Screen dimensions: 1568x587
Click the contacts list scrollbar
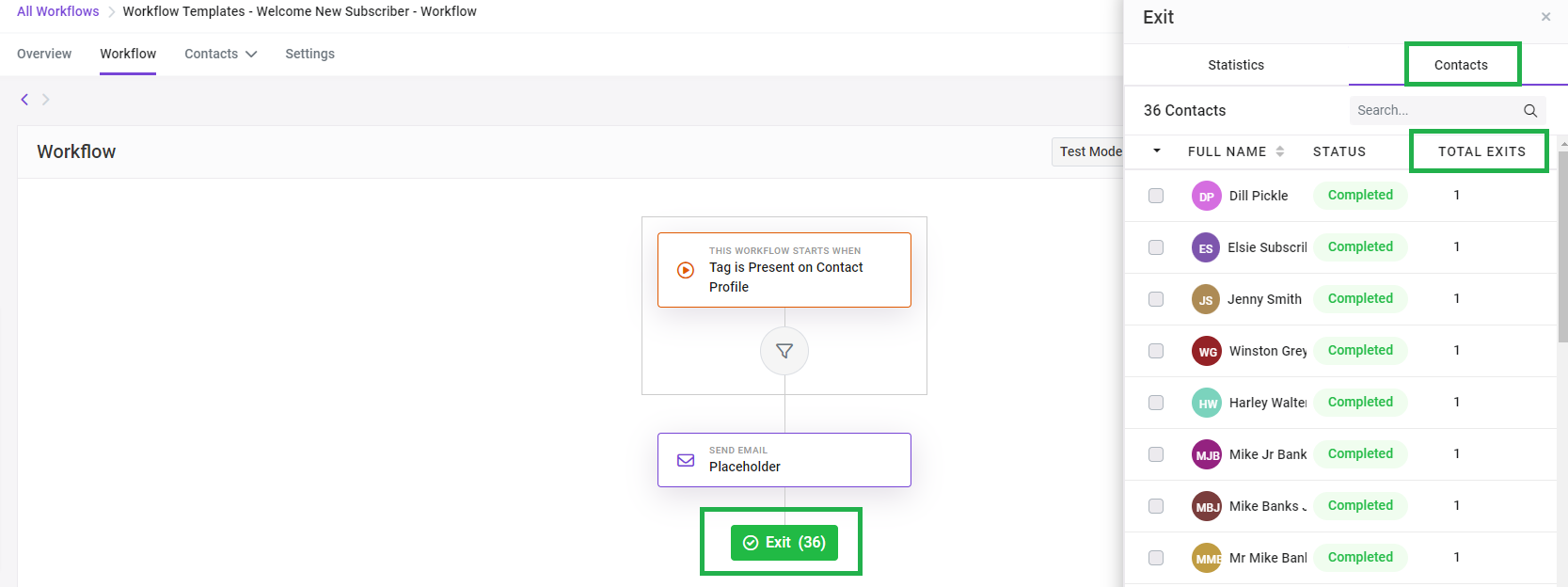point(1562,245)
